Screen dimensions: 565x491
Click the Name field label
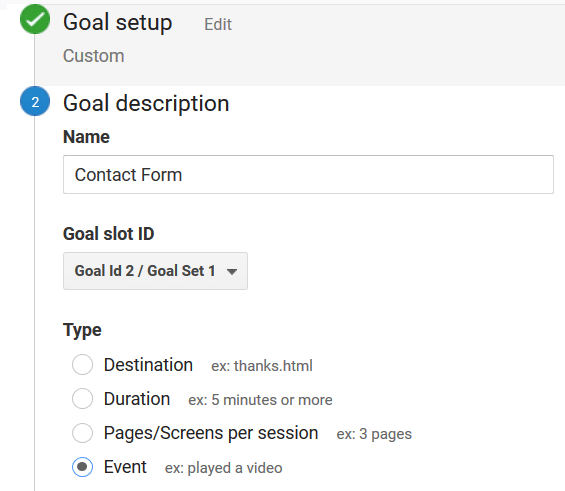[x=86, y=137]
